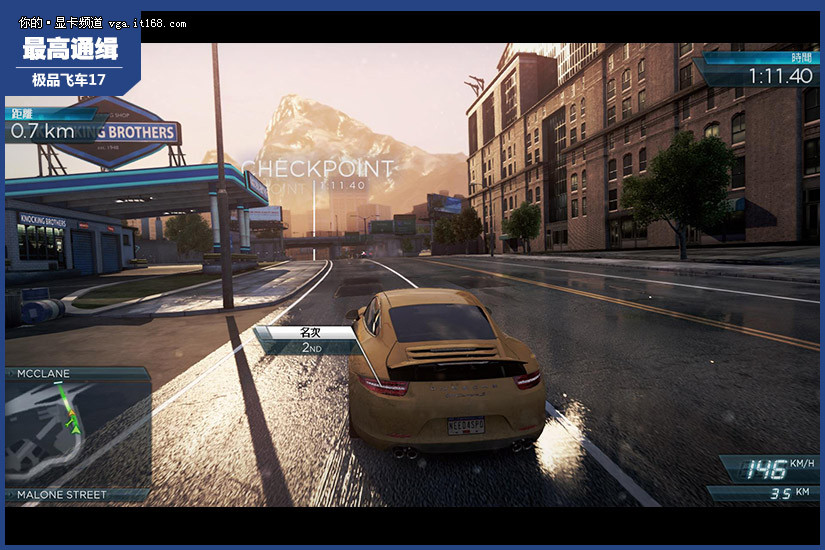Click the 名次 rank label
The width and height of the screenshot is (825, 550).
310,332
